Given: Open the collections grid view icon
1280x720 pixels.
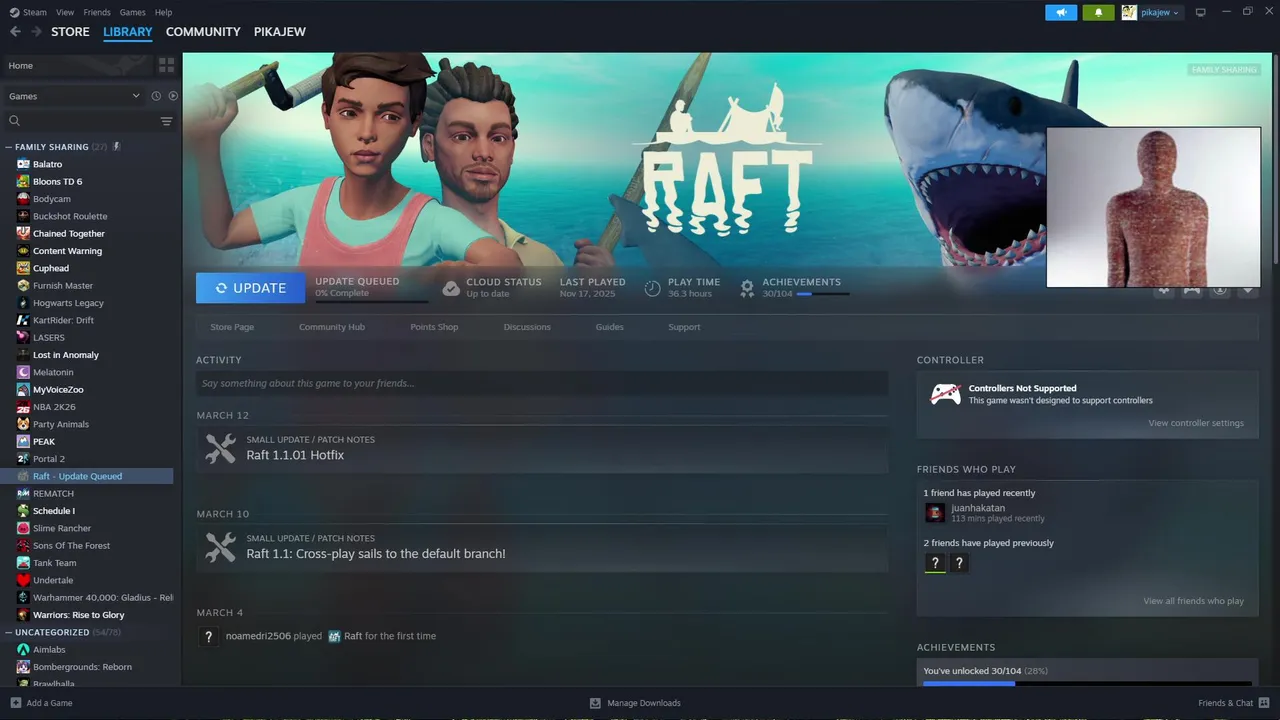Looking at the screenshot, I should (166, 65).
